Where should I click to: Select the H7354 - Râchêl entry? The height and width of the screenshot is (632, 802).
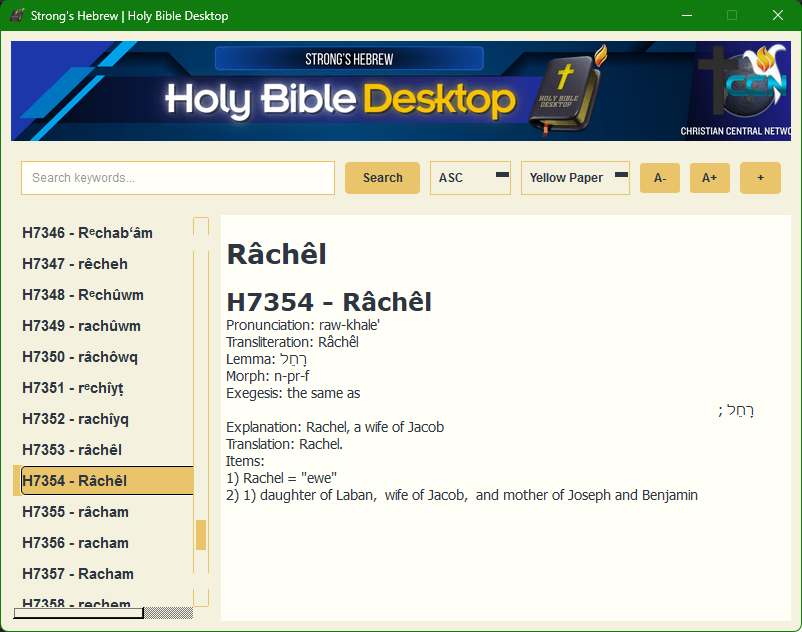point(103,481)
